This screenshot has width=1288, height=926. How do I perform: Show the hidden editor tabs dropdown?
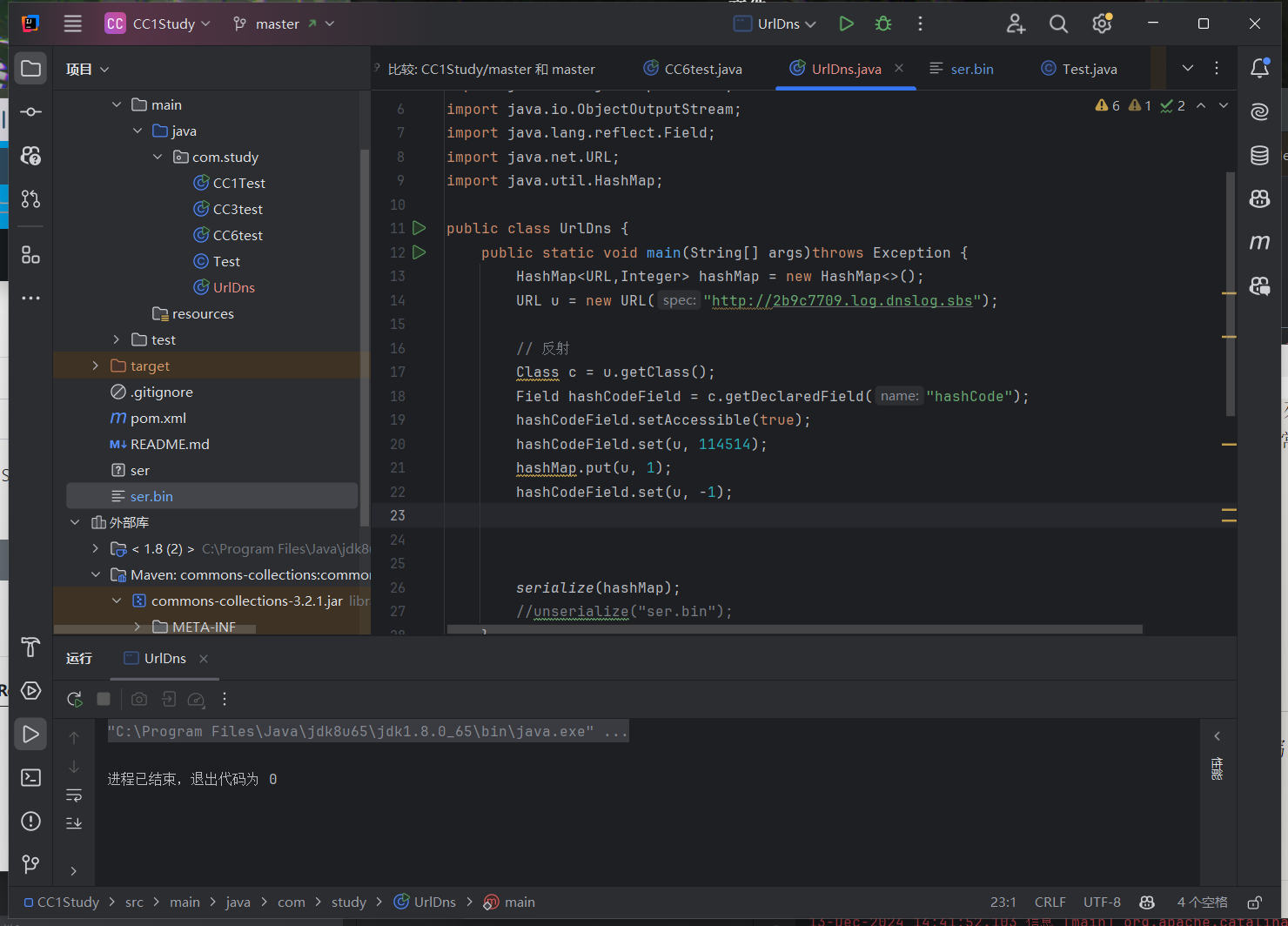tap(1188, 68)
